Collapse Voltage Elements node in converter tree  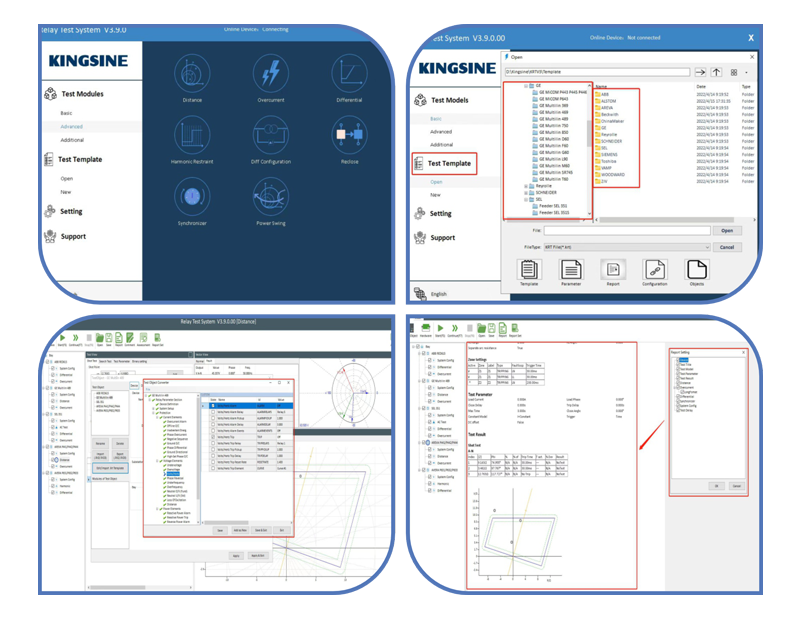[157, 461]
